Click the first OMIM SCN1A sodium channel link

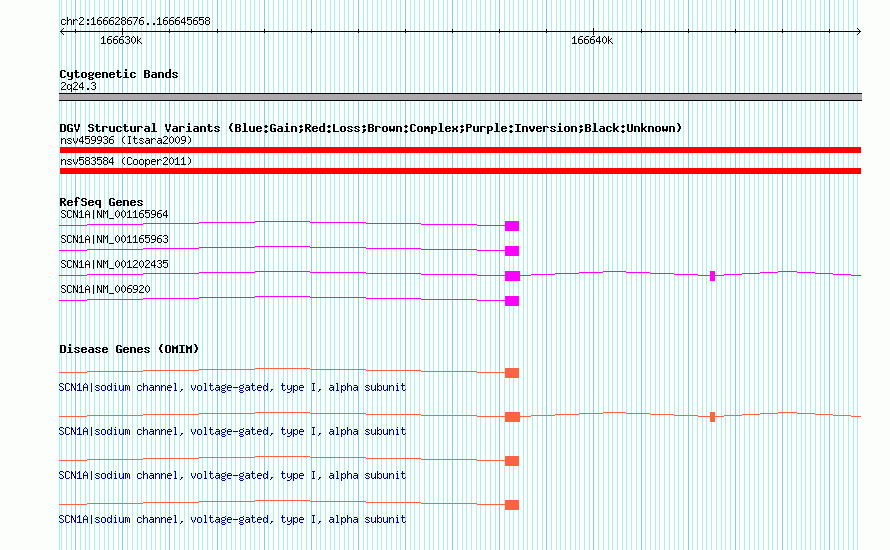pyautogui.click(x=232, y=388)
